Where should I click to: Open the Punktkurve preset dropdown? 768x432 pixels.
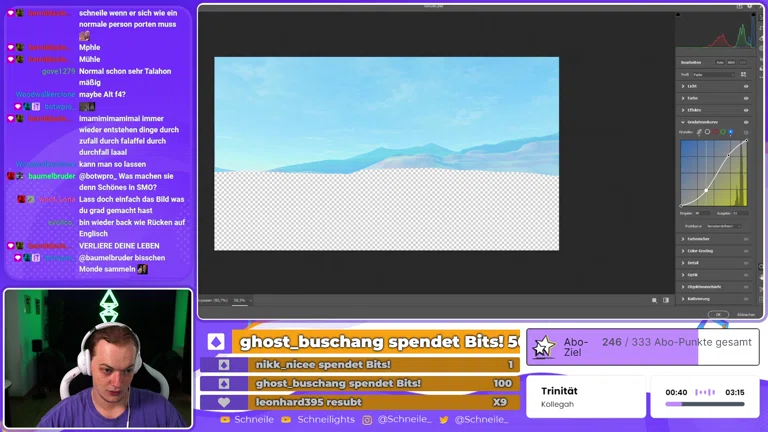tap(723, 226)
